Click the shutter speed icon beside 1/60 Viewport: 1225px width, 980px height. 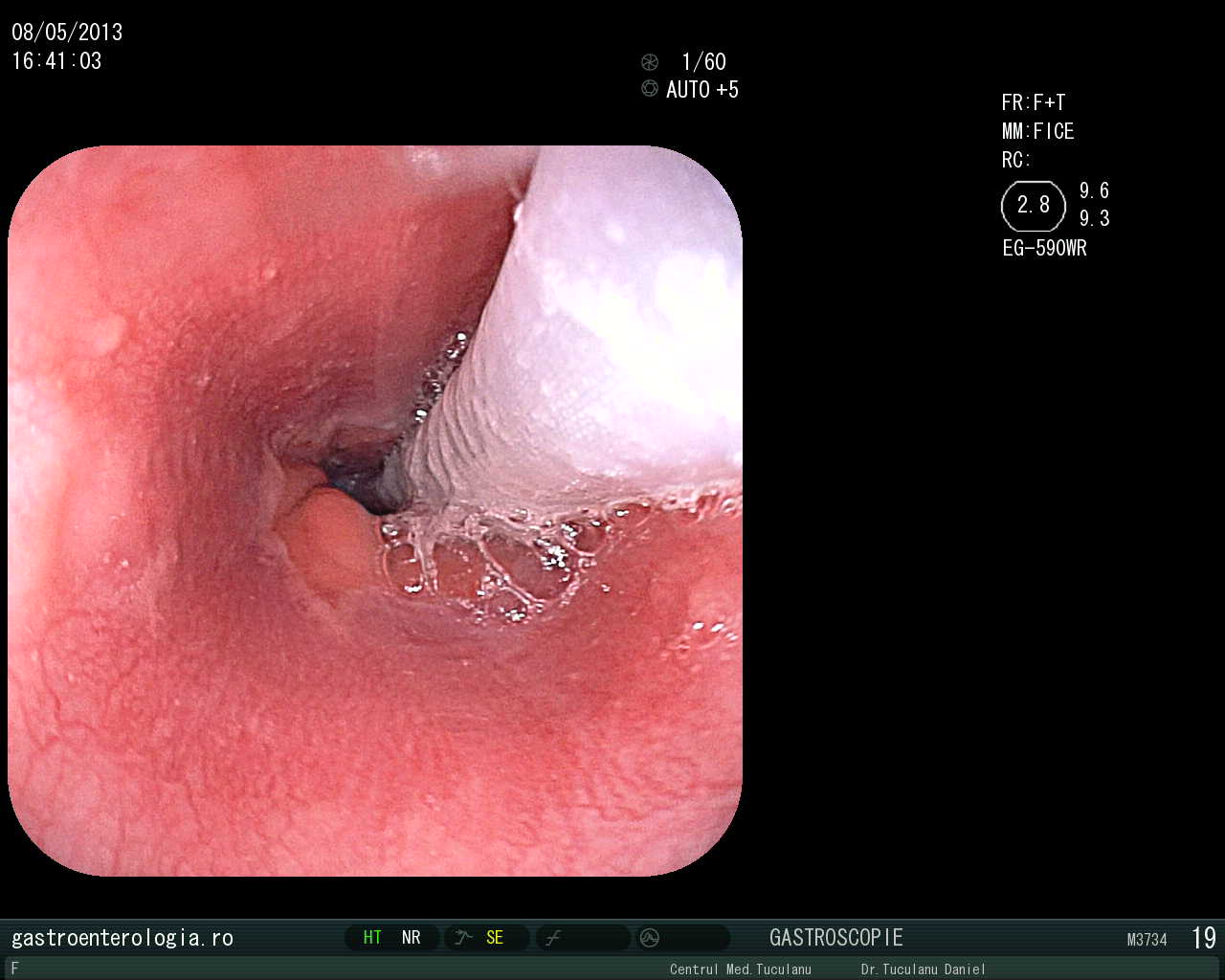pyautogui.click(x=650, y=62)
